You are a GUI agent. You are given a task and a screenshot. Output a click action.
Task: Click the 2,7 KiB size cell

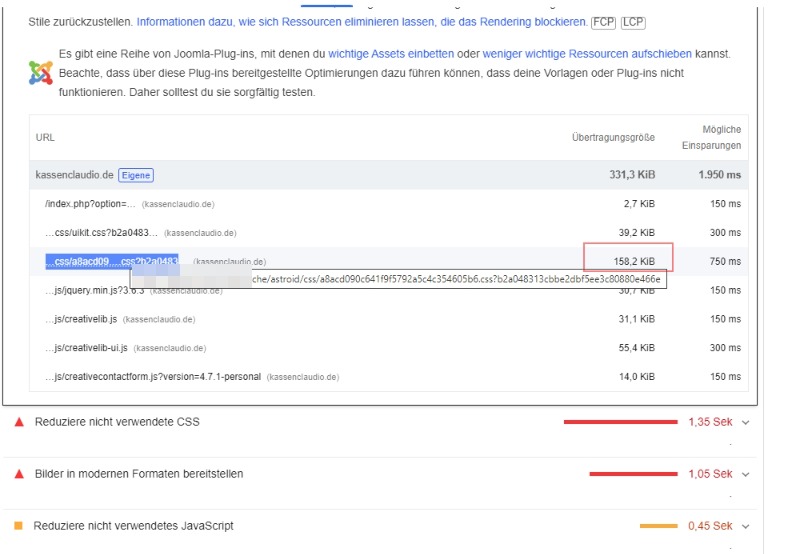[639, 204]
